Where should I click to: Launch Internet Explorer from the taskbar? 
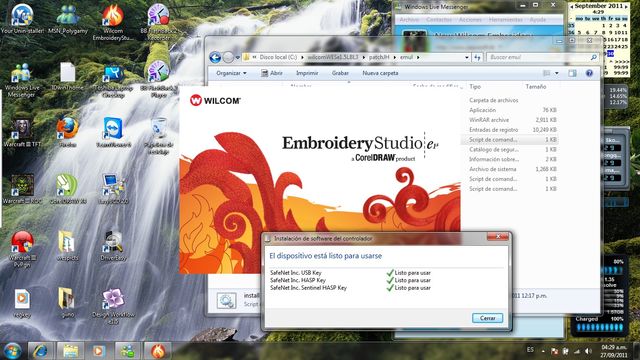[40, 351]
